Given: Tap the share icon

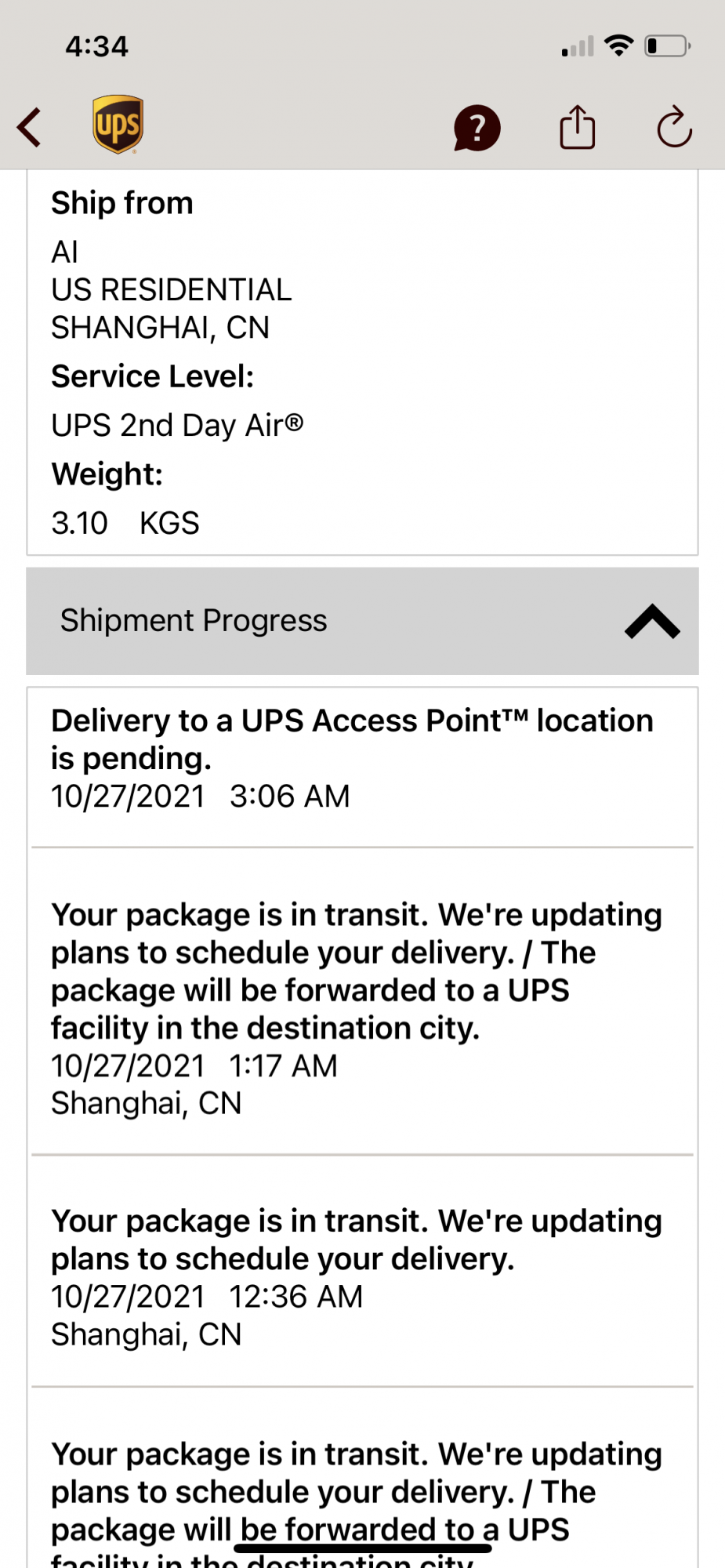Looking at the screenshot, I should [x=578, y=127].
